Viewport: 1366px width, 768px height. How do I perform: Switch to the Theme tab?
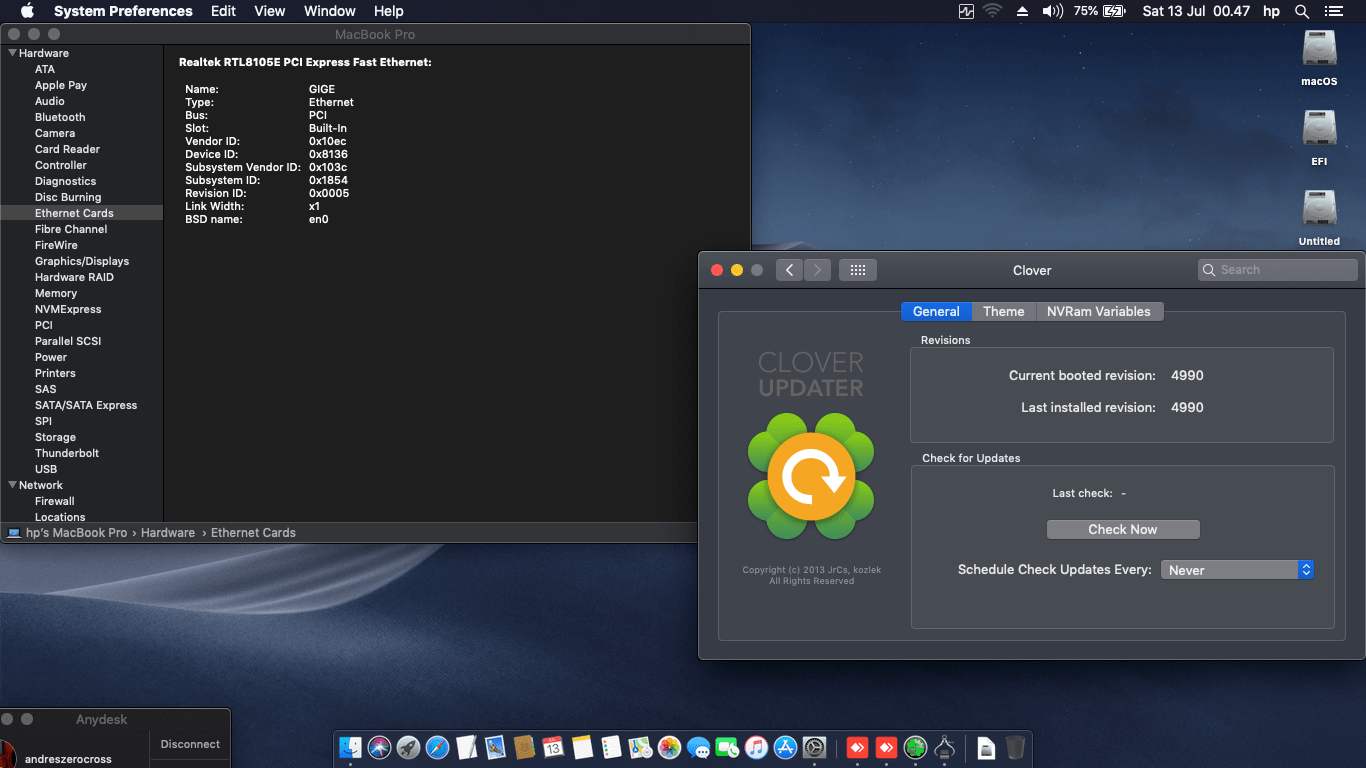pyautogui.click(x=1003, y=312)
